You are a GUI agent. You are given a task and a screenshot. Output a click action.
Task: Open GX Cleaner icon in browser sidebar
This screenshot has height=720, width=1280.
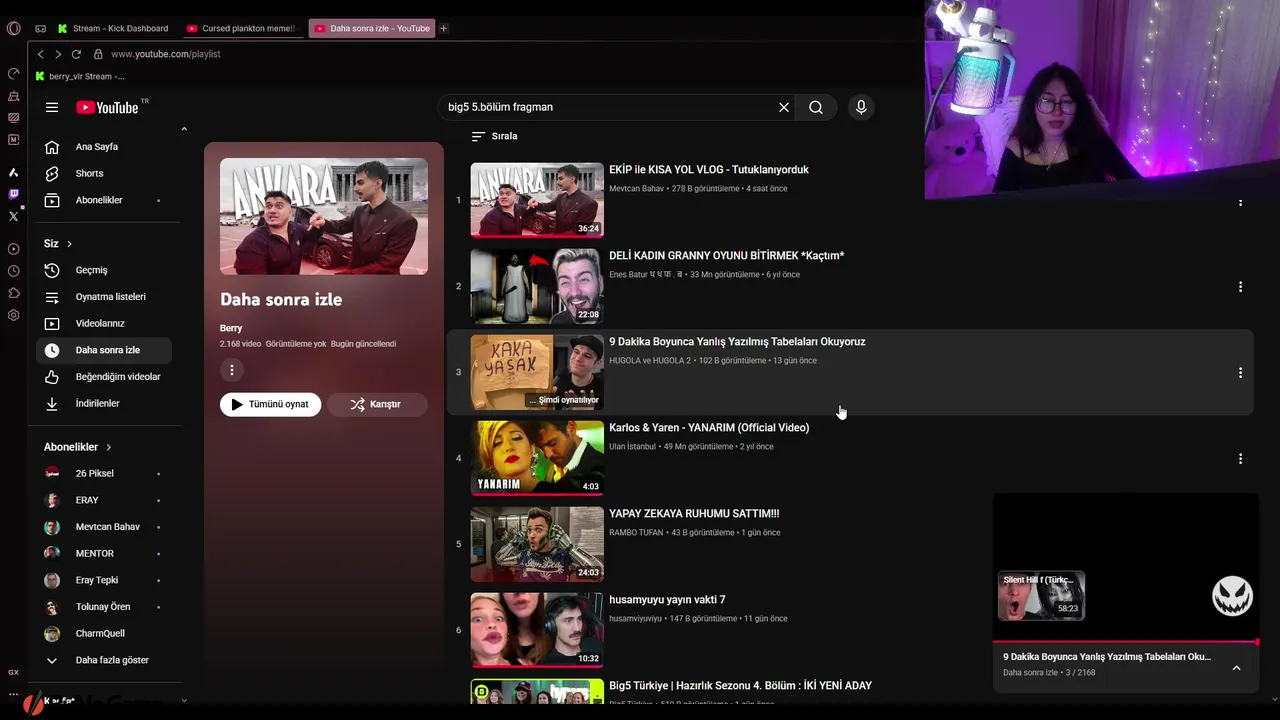point(13,96)
